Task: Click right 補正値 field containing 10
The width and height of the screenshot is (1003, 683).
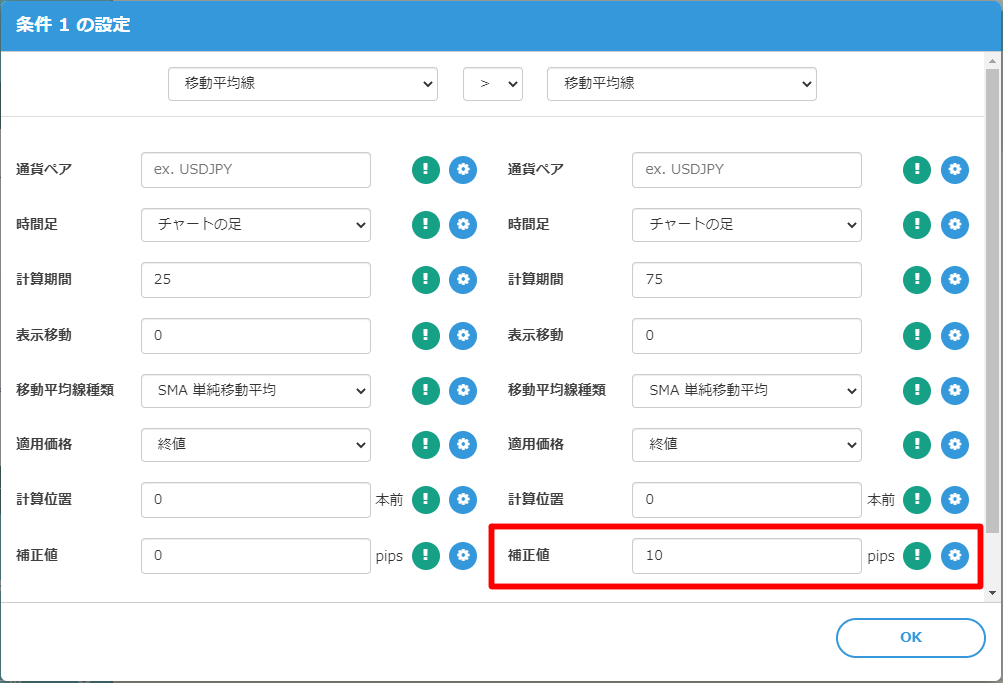Action: point(747,555)
